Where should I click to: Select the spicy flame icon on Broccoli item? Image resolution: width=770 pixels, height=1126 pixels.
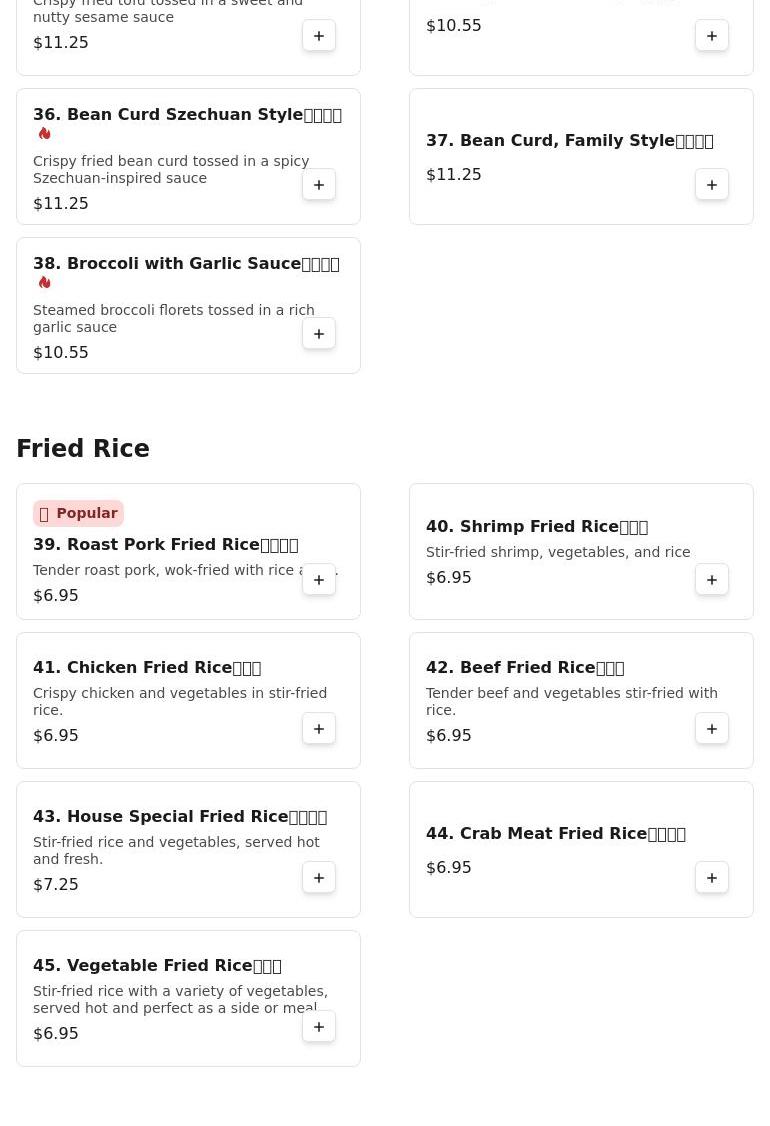(45, 283)
